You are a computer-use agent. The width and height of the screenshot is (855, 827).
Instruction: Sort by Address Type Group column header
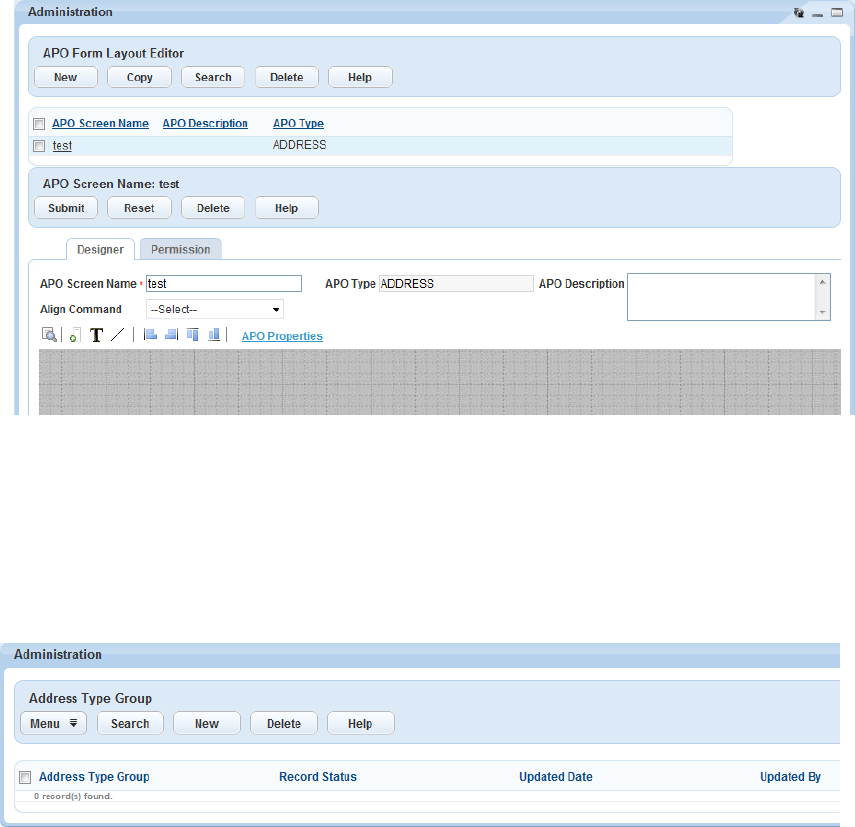94,776
